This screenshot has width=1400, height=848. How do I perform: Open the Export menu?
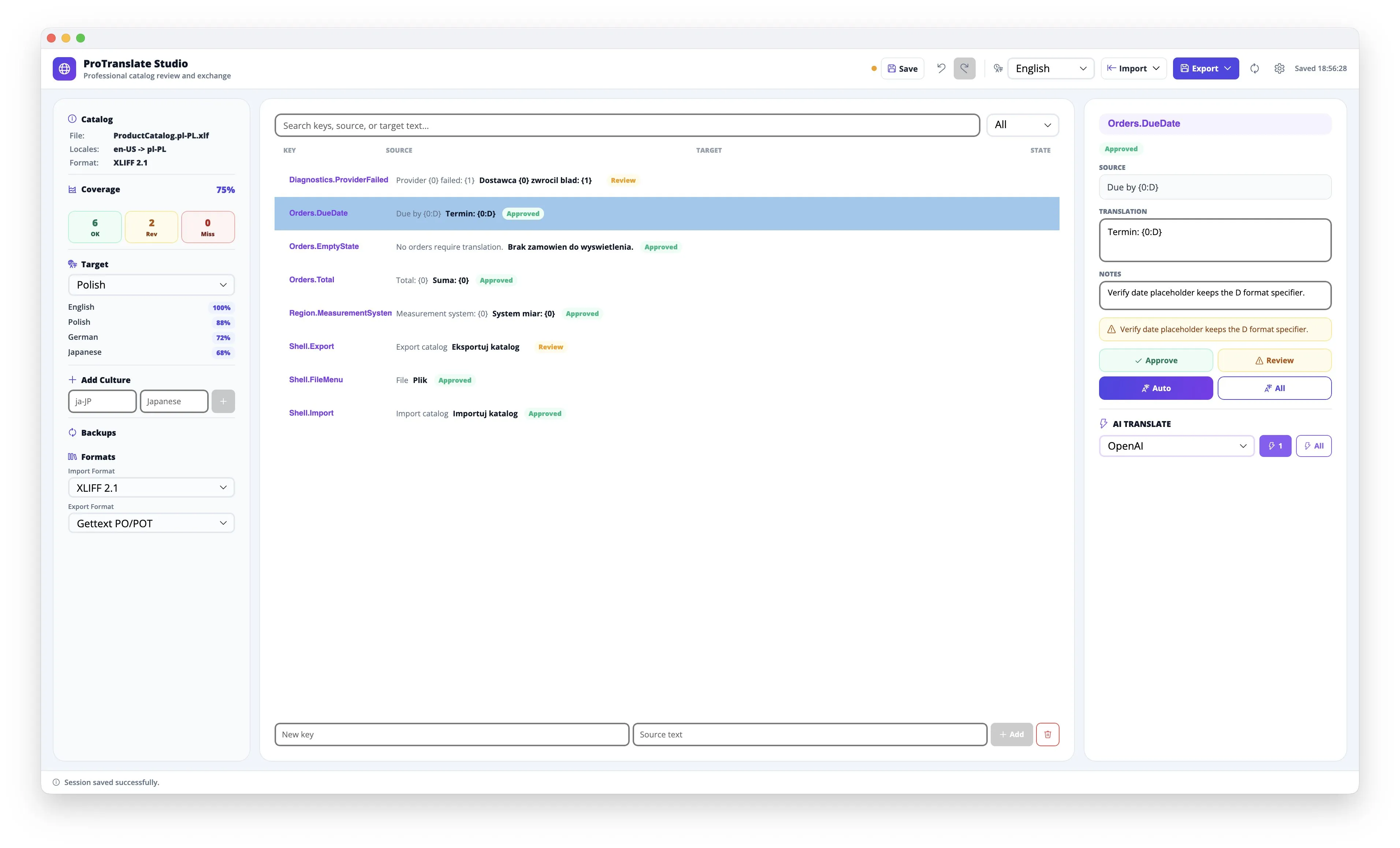tap(1205, 68)
